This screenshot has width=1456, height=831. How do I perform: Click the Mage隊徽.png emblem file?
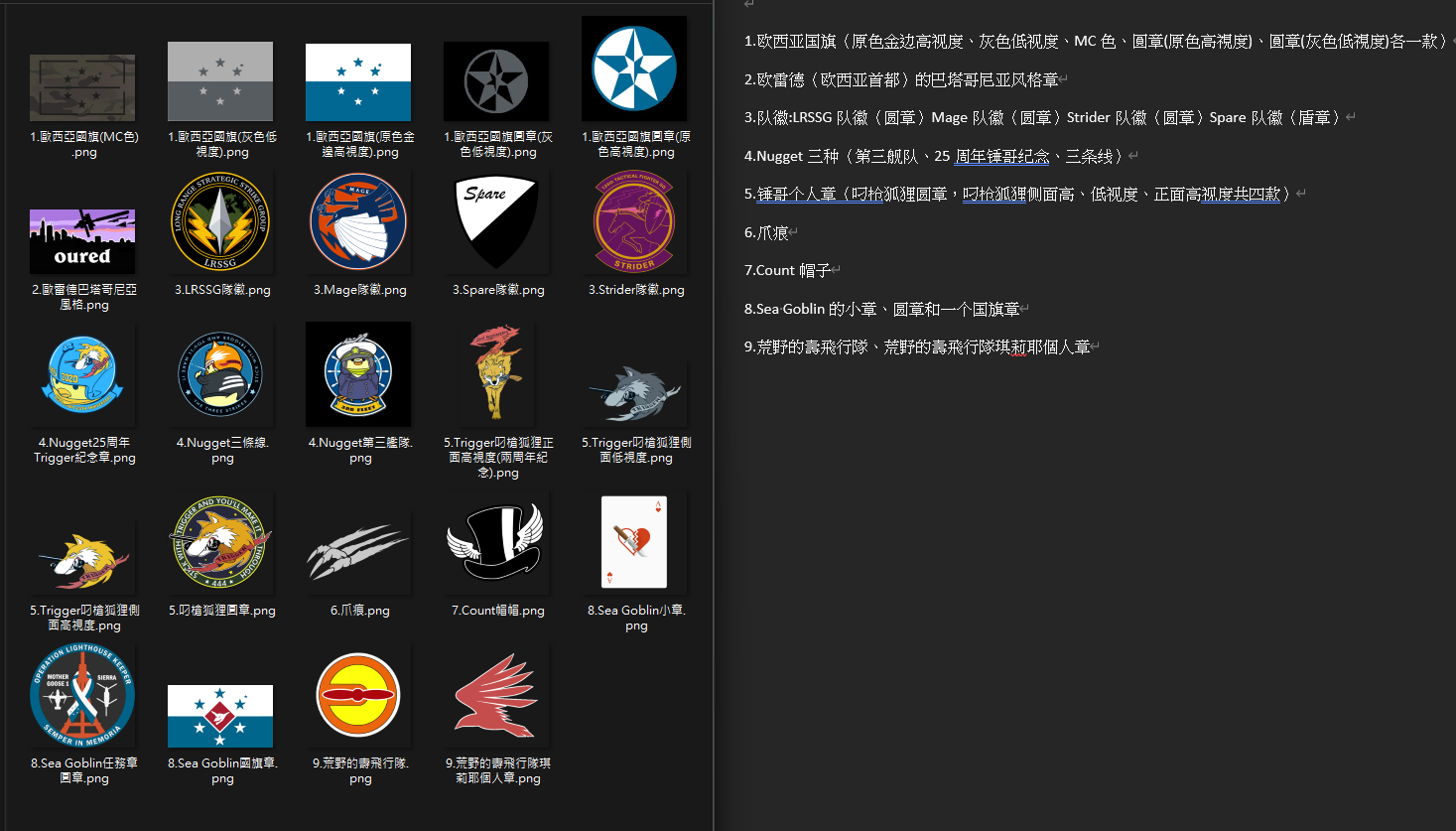click(x=358, y=222)
